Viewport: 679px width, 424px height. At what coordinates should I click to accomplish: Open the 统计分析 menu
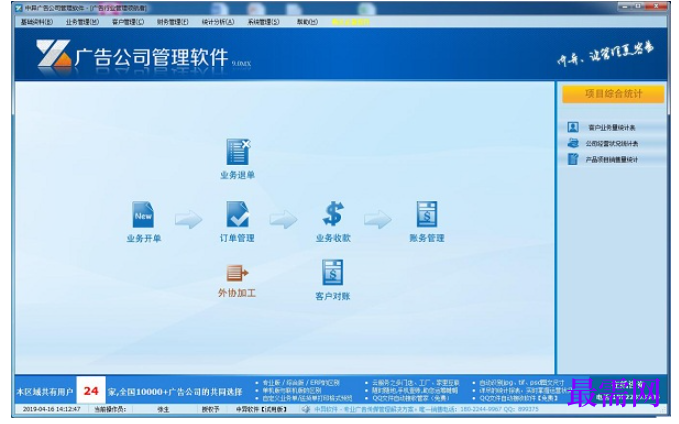[x=218, y=22]
